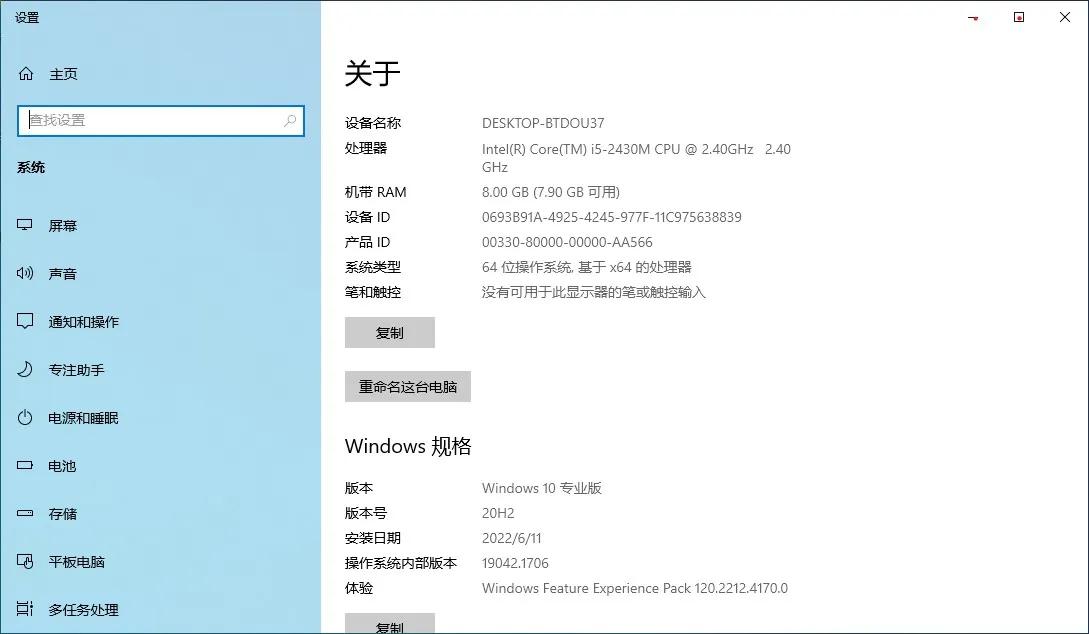The image size is (1089, 634).
Task: Open 专注助手 using the crescent moon icon
Action: coord(24,369)
